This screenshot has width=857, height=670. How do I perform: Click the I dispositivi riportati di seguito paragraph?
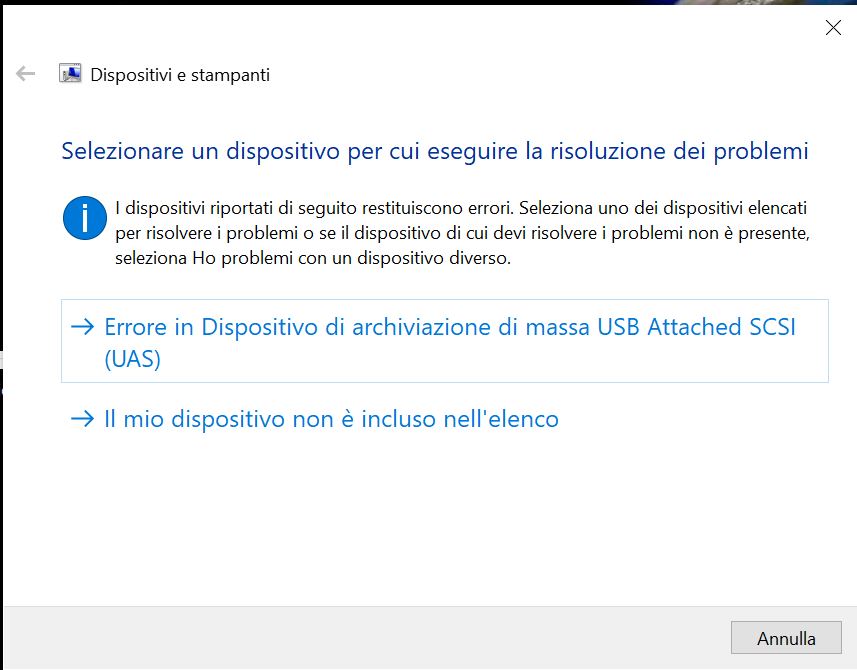click(x=462, y=233)
